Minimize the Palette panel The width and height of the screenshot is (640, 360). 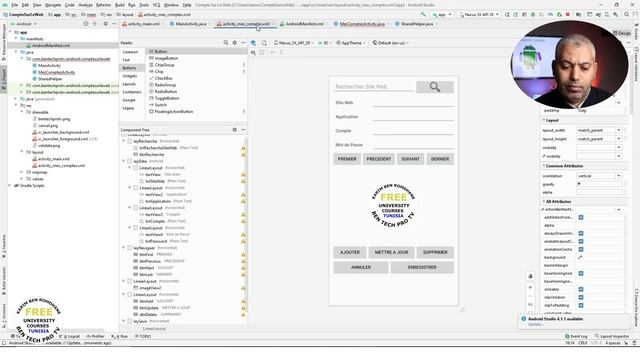(x=243, y=42)
